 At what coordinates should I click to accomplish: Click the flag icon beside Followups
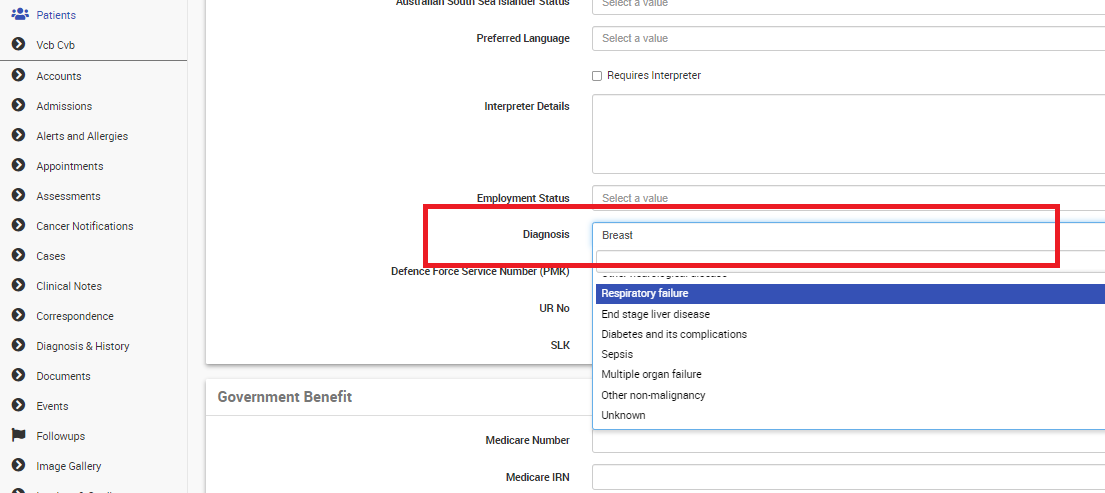(x=19, y=435)
